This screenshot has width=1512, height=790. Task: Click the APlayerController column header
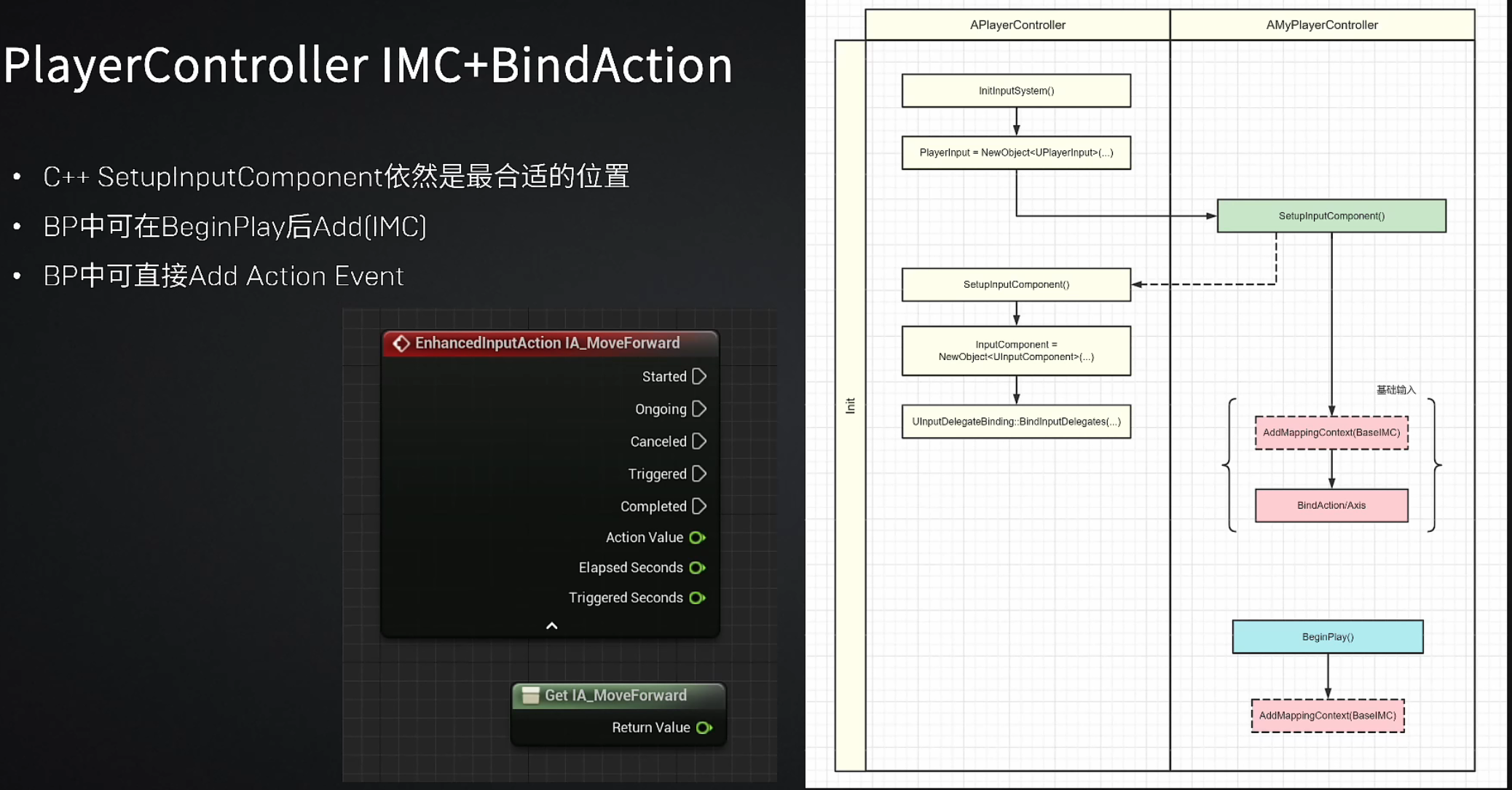[x=1017, y=25]
